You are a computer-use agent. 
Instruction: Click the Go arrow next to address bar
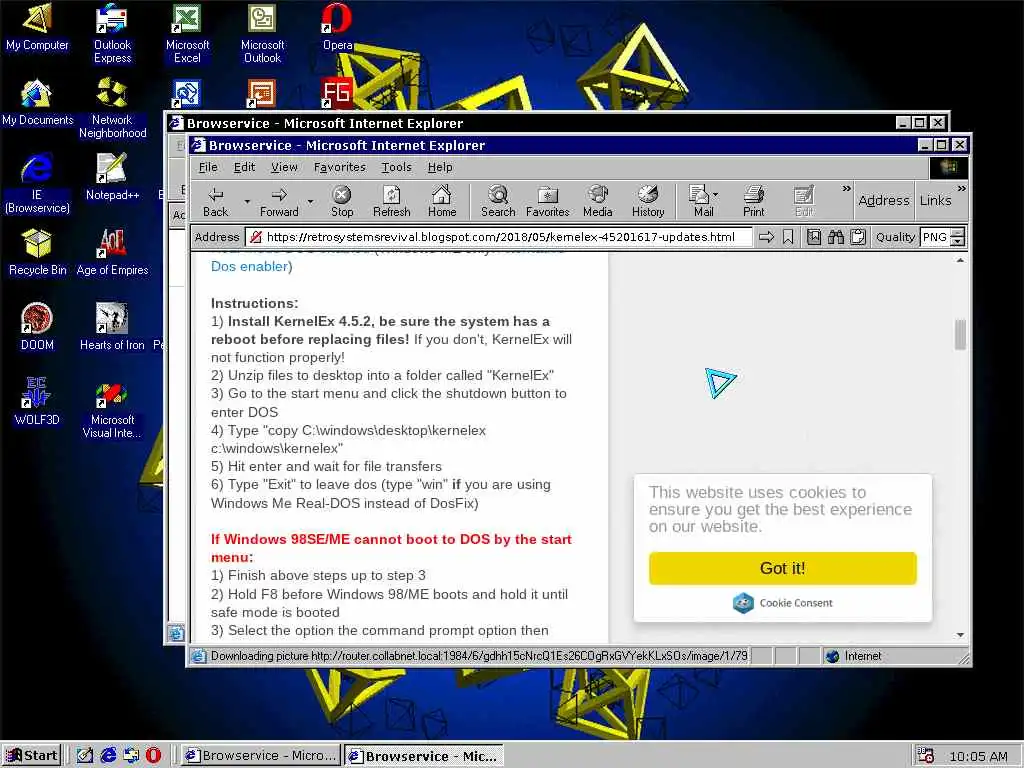tap(766, 237)
